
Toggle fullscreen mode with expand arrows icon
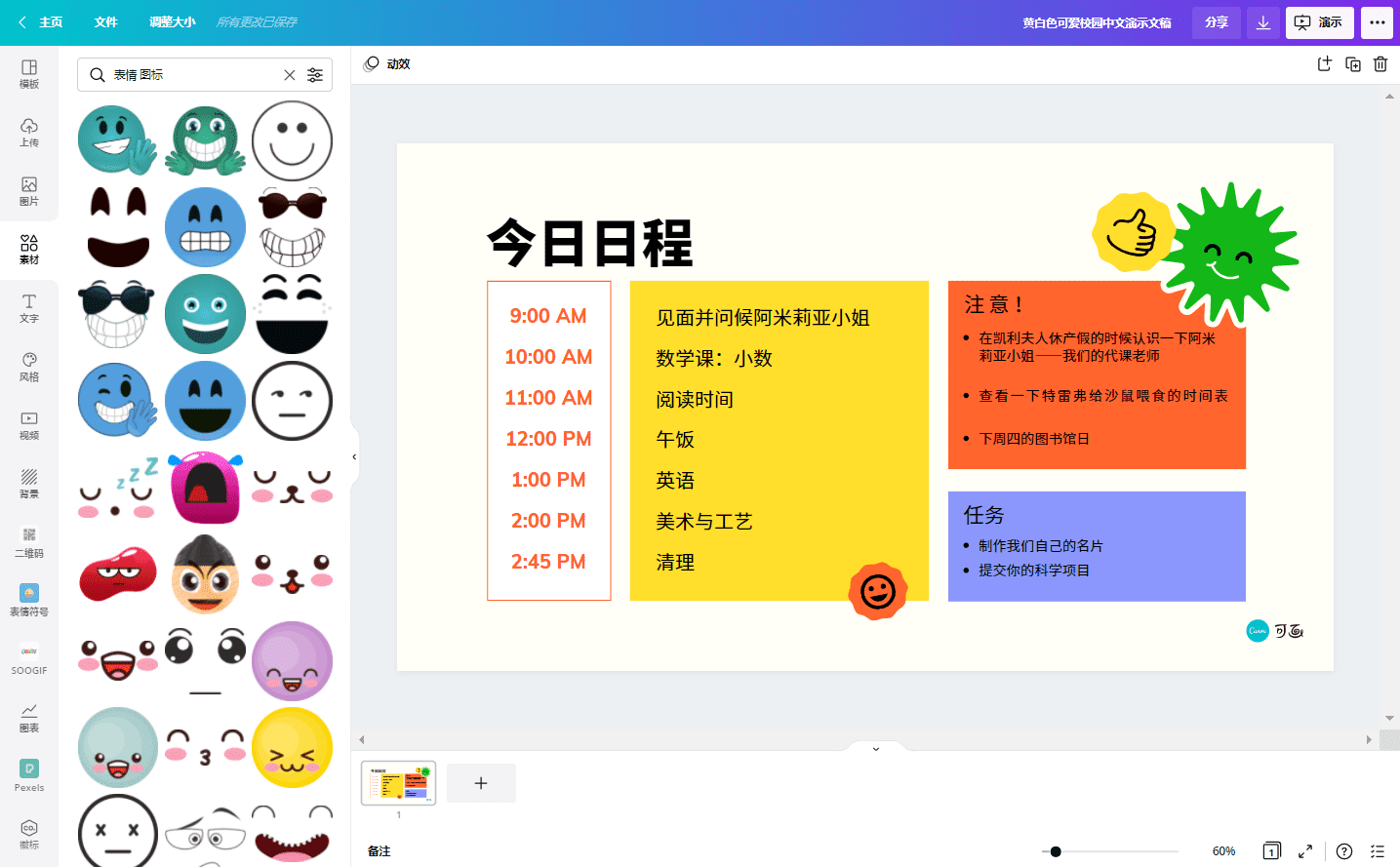pyautogui.click(x=1305, y=850)
